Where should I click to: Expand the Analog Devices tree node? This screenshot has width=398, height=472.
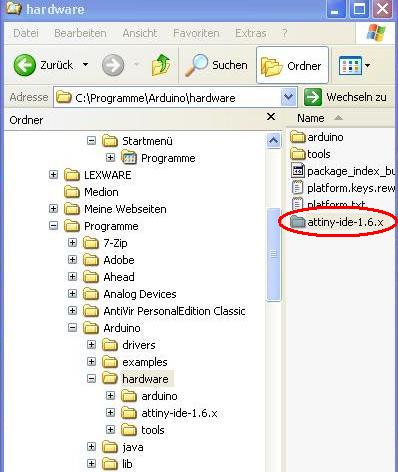72,294
